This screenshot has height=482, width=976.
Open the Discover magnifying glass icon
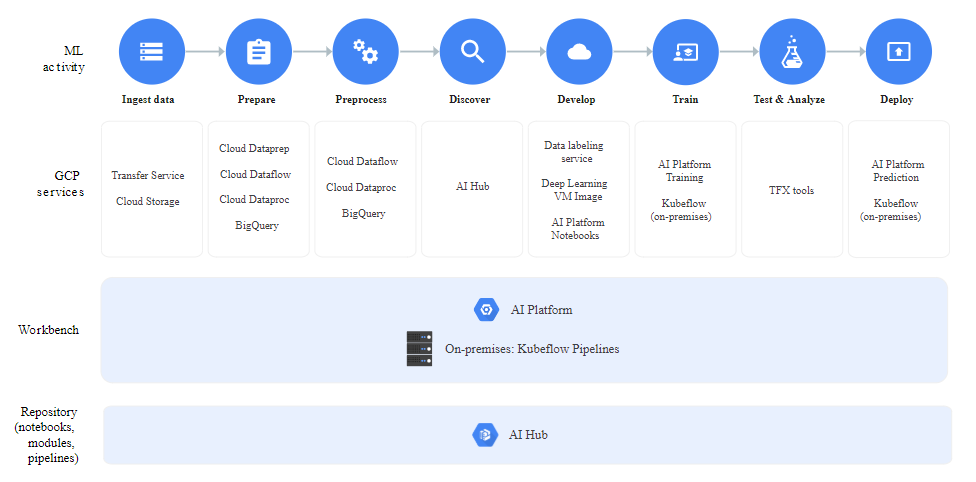click(471, 51)
